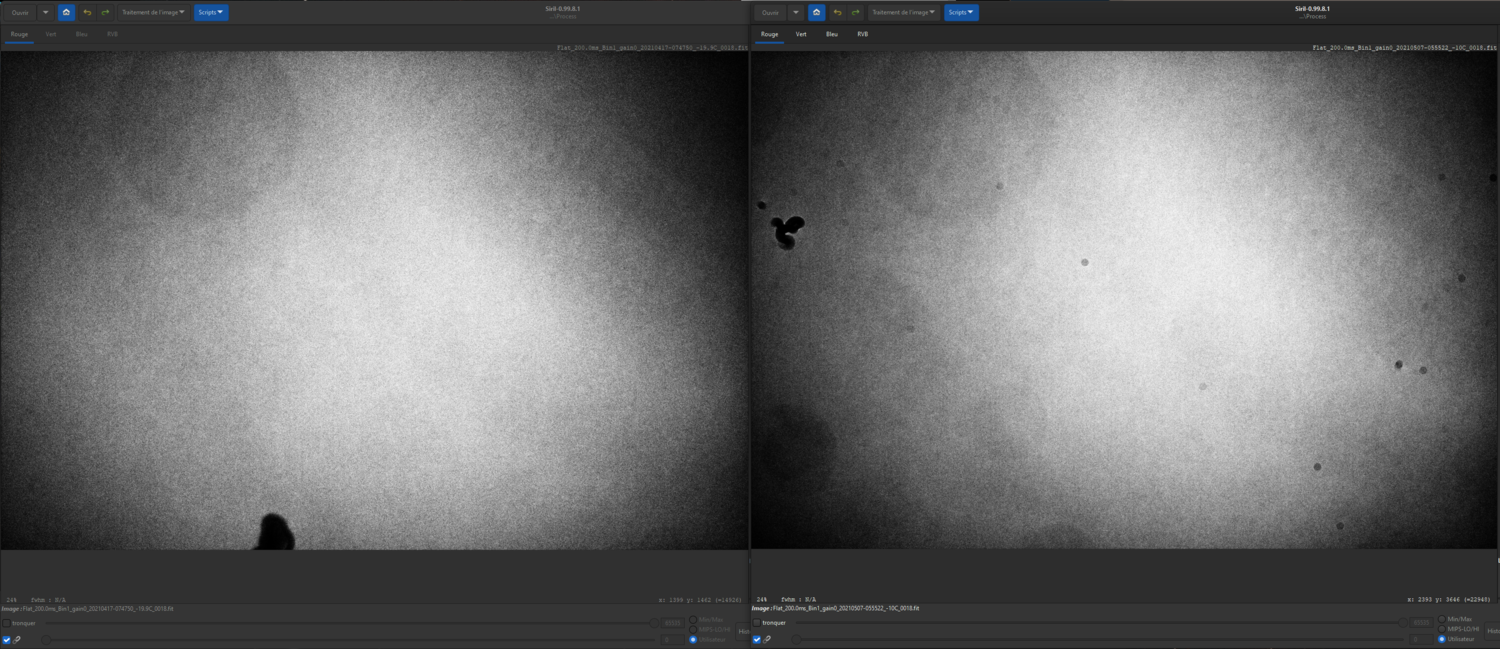Screen dimensions: 1500x649
Task: Select Bleu tab in left window
Action: tap(81, 34)
